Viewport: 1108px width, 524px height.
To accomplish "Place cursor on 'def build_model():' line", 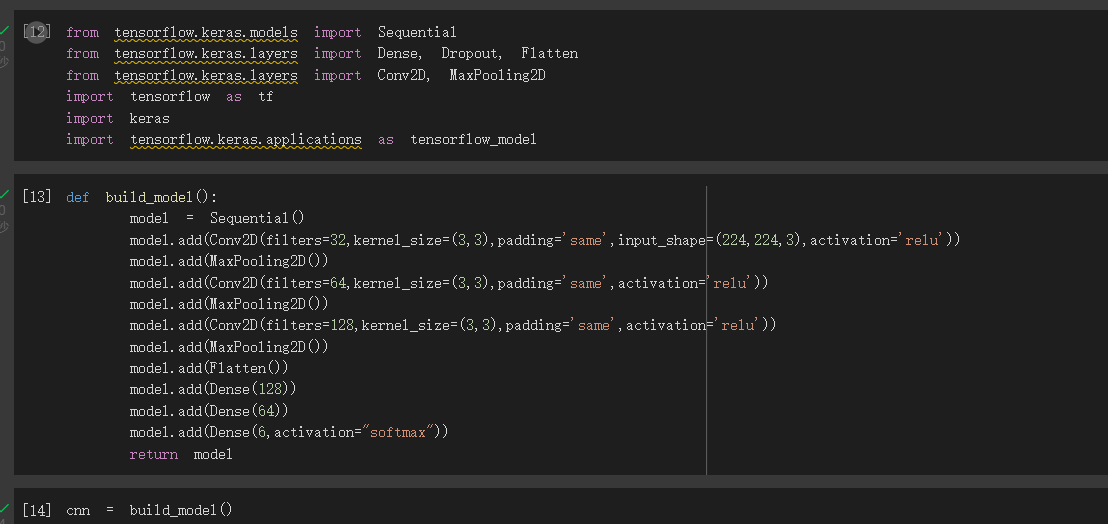I will tap(142, 198).
